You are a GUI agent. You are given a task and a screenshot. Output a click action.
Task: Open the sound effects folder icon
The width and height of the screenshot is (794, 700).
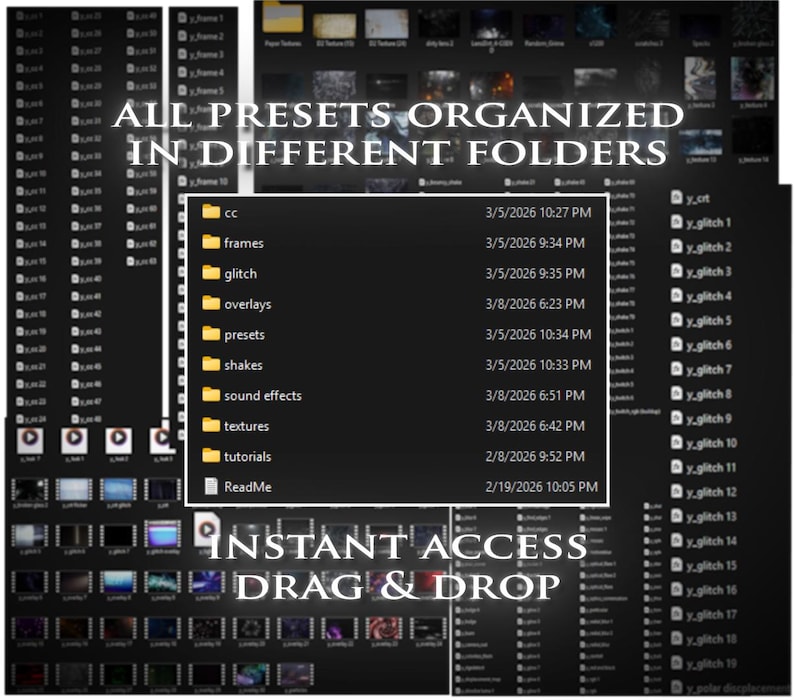click(x=211, y=395)
